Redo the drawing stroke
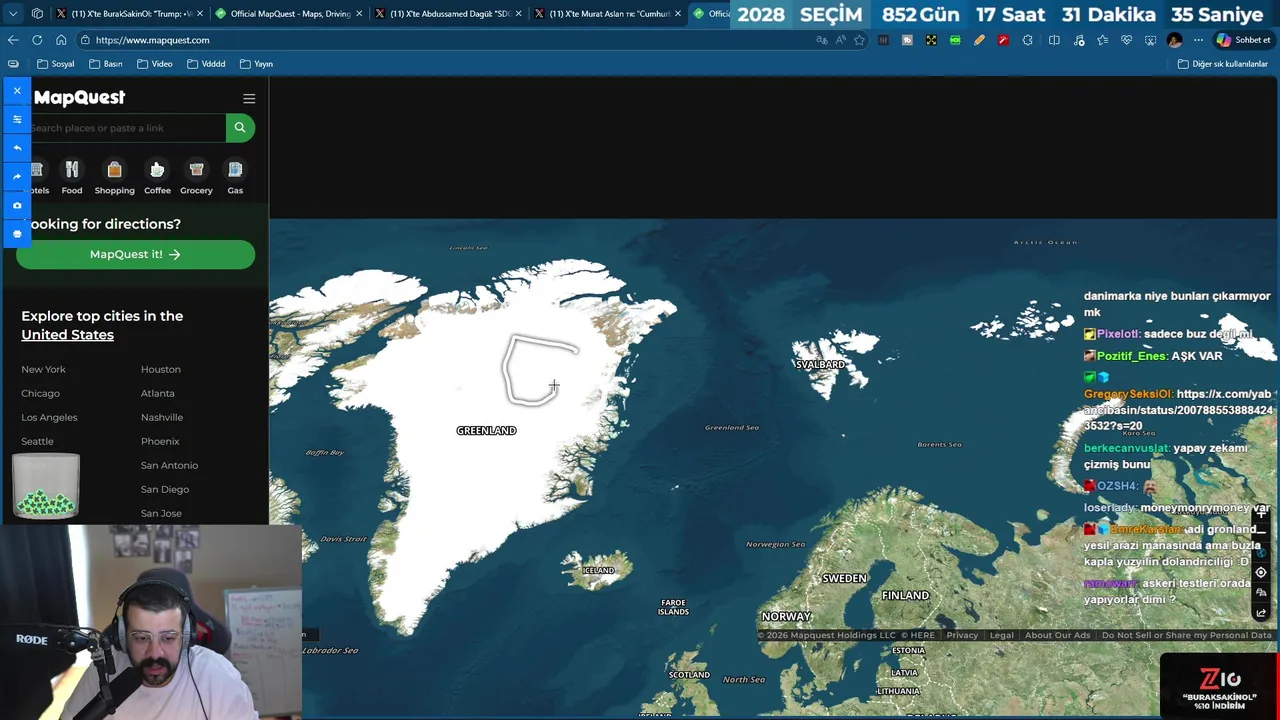1280x720 pixels. (17, 176)
